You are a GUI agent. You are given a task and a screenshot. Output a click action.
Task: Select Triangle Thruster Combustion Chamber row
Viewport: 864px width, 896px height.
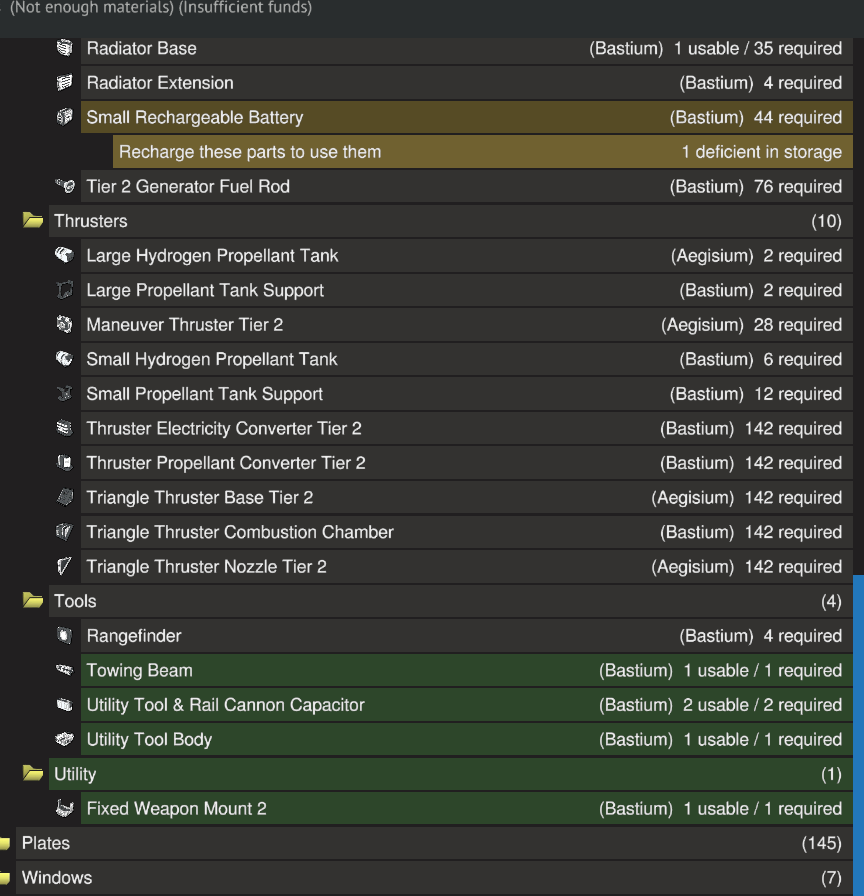coord(450,532)
